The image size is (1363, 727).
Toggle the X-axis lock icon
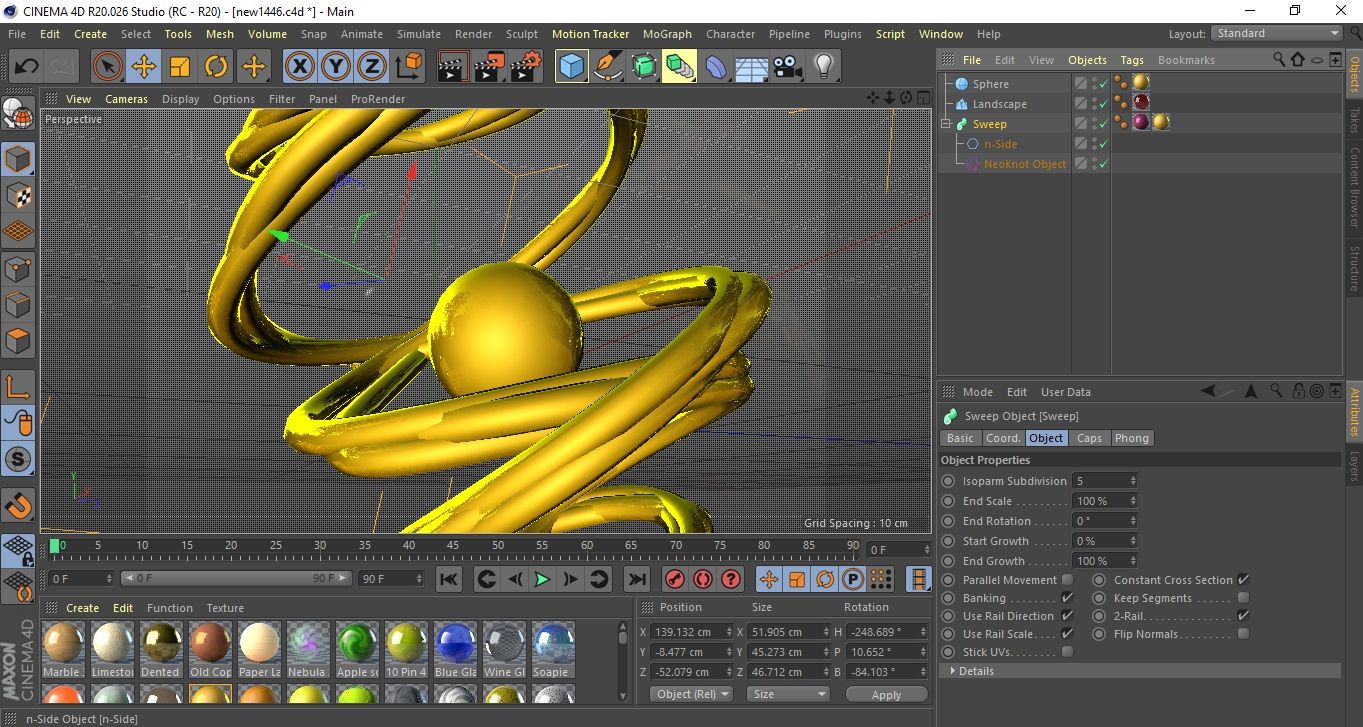298,67
